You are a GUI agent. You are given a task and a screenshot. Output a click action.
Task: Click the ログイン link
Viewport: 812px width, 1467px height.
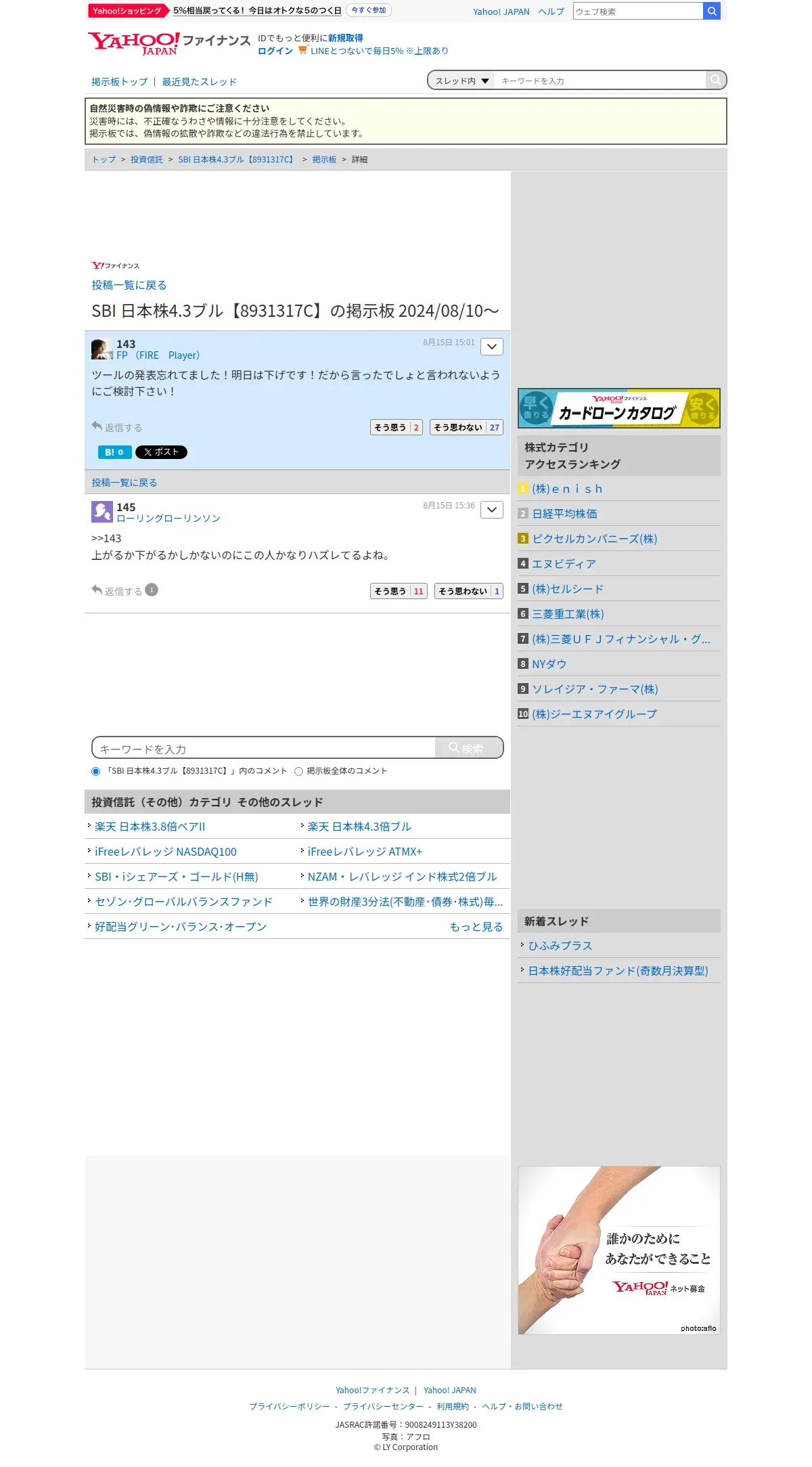[x=275, y=51]
